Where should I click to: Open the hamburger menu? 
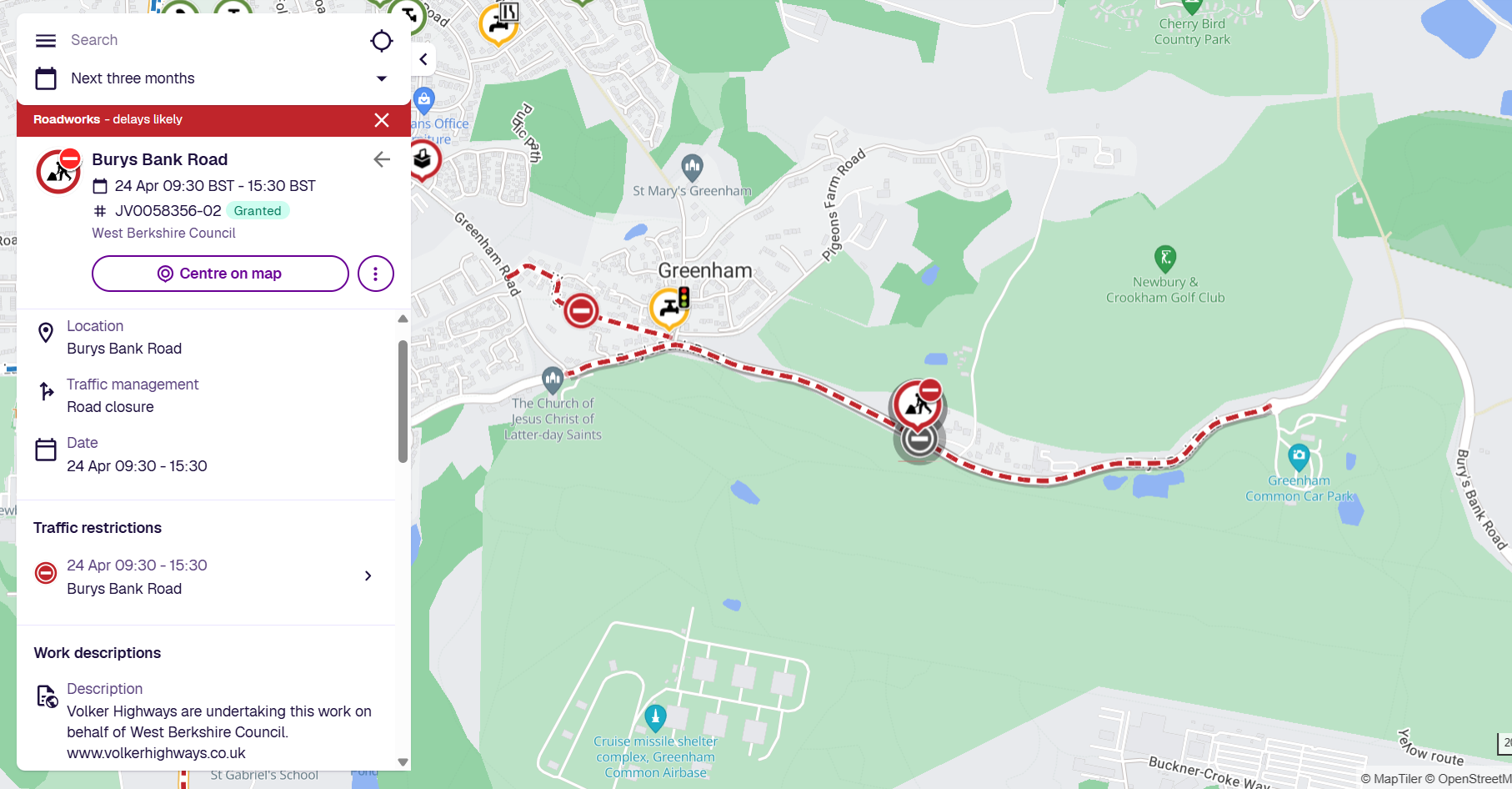coord(46,40)
